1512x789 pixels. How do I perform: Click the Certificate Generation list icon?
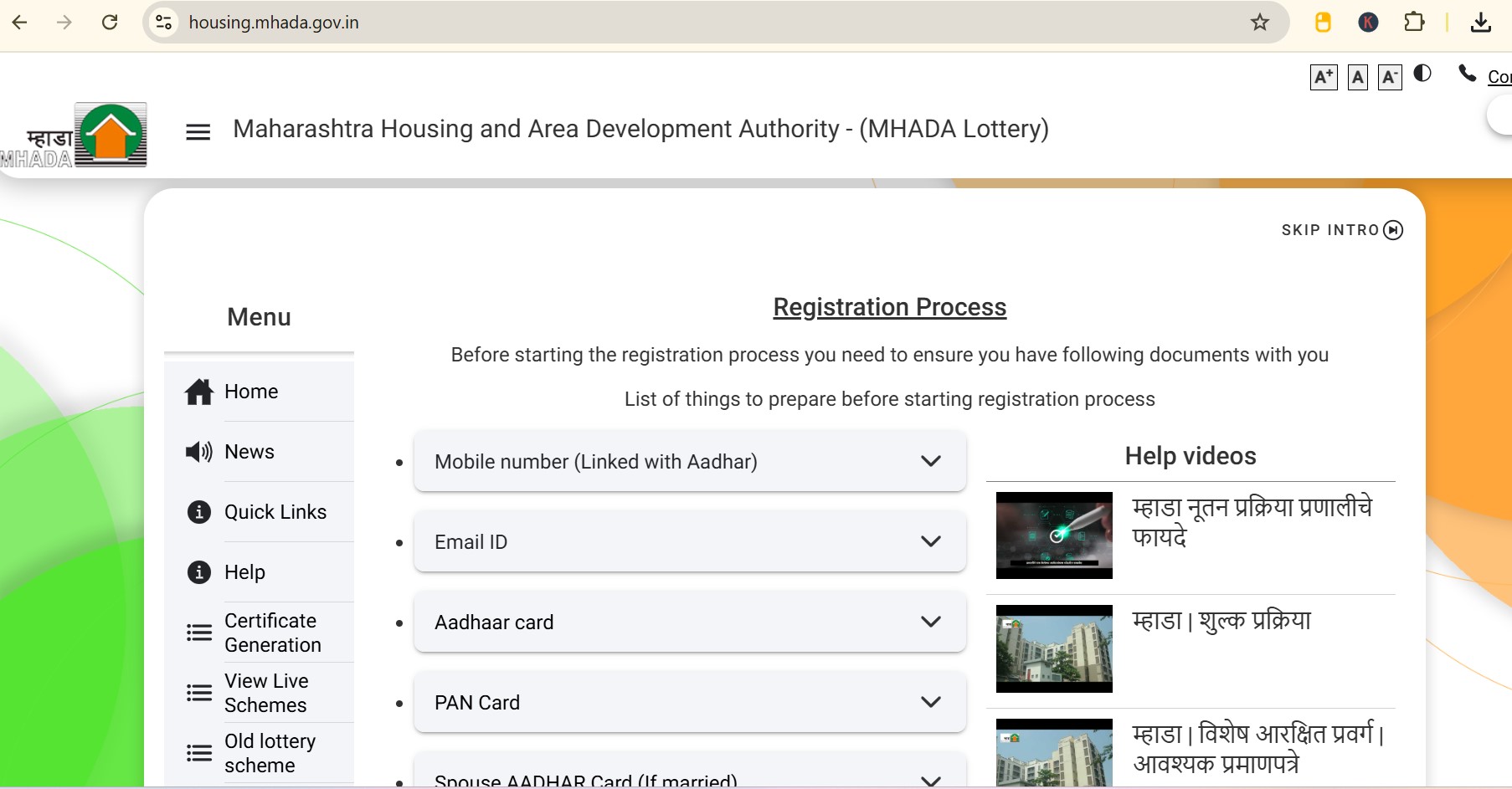(199, 633)
